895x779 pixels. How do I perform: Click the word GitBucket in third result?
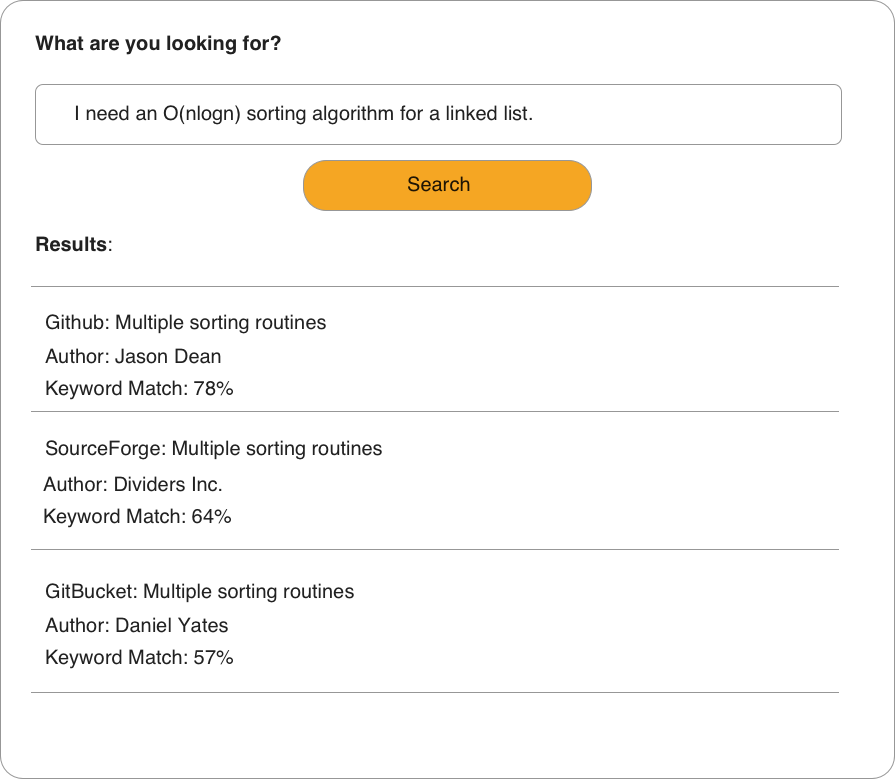tap(91, 591)
